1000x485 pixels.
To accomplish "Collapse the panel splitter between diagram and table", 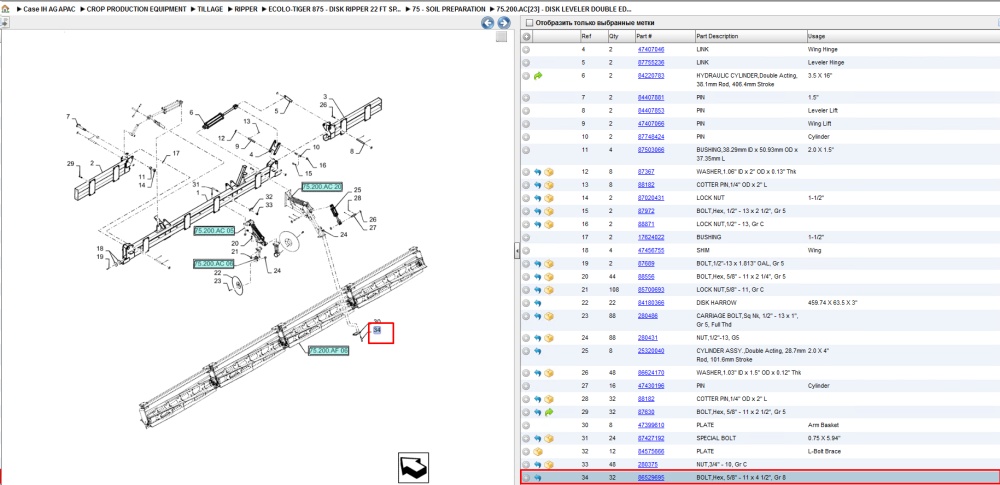I will 517,251.
